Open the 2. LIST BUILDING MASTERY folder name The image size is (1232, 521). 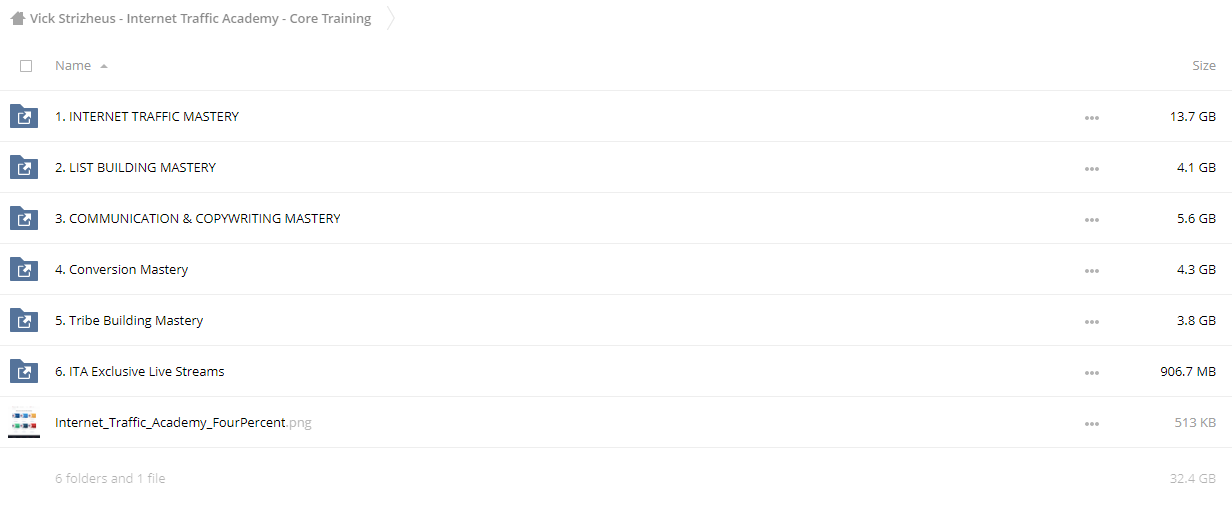[135, 168]
